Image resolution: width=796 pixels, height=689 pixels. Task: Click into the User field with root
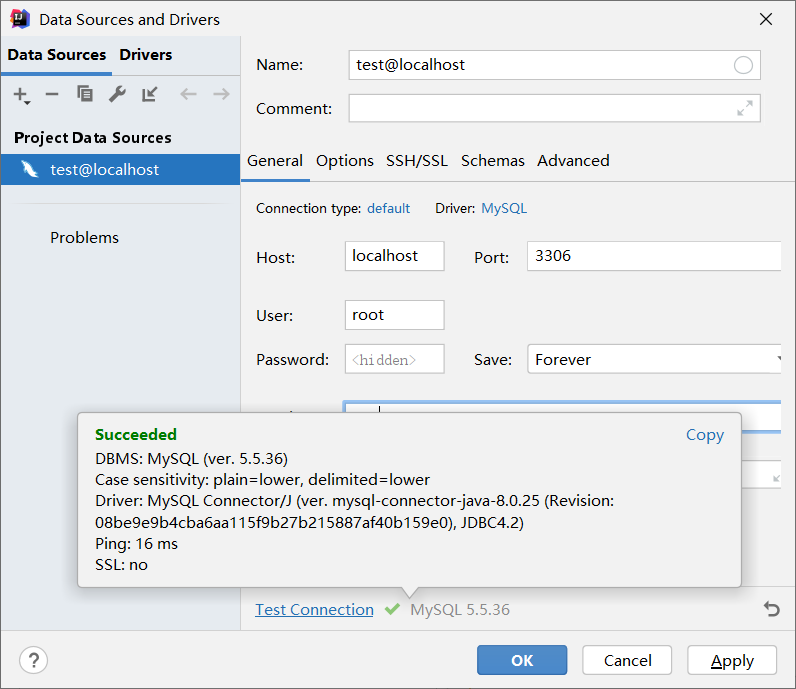point(394,315)
